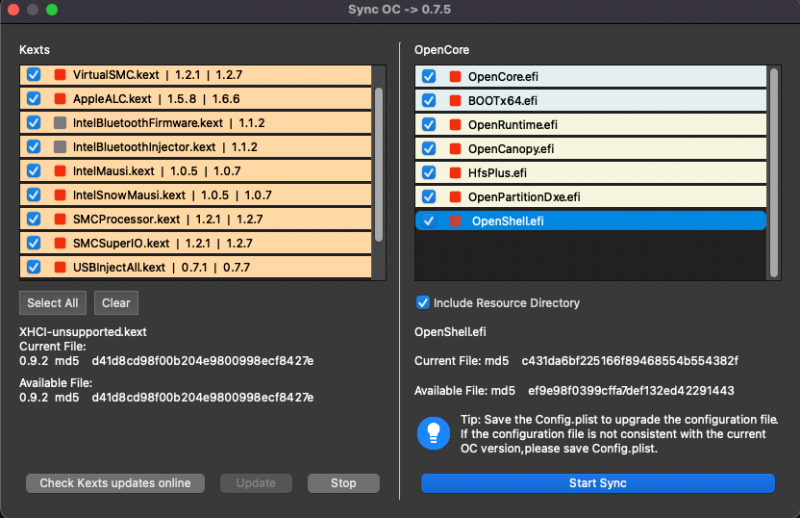This screenshot has width=800, height=518.
Task: Click red status square of BOOTx64.efi
Action: [455, 101]
